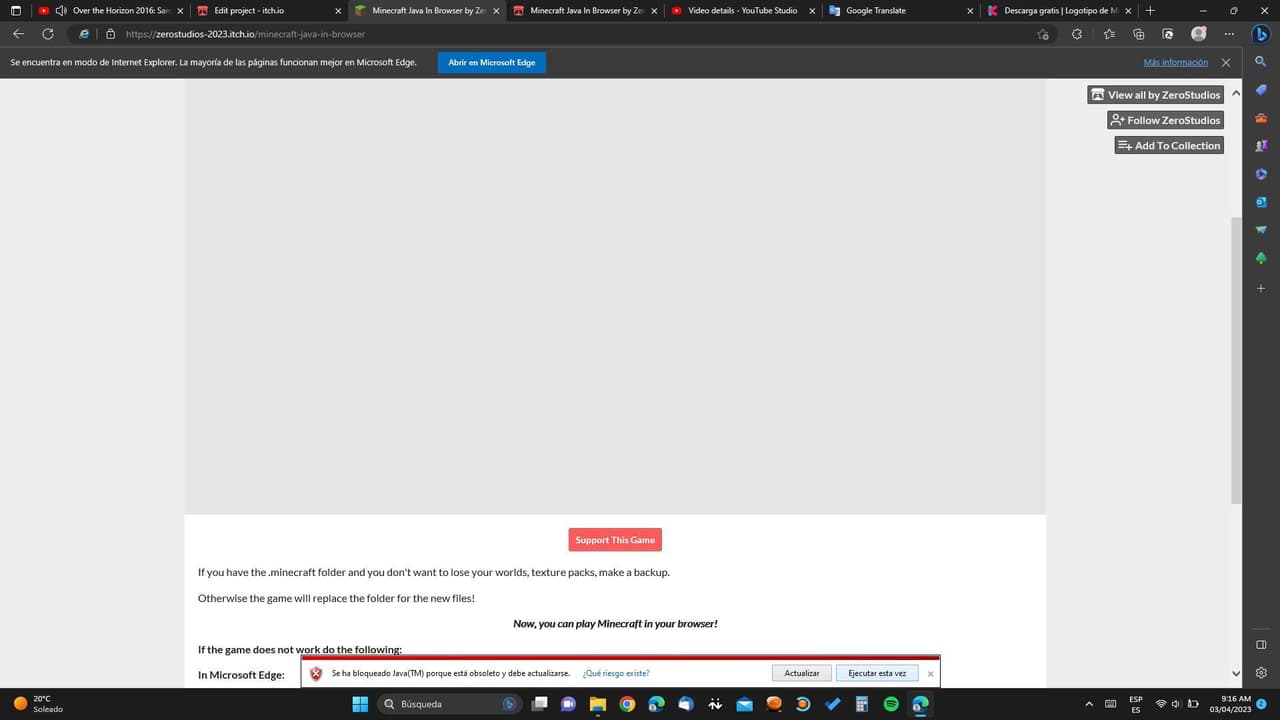Open the sidebar Tools briefcase icon
Viewport: 1280px width, 720px height.
(1261, 118)
